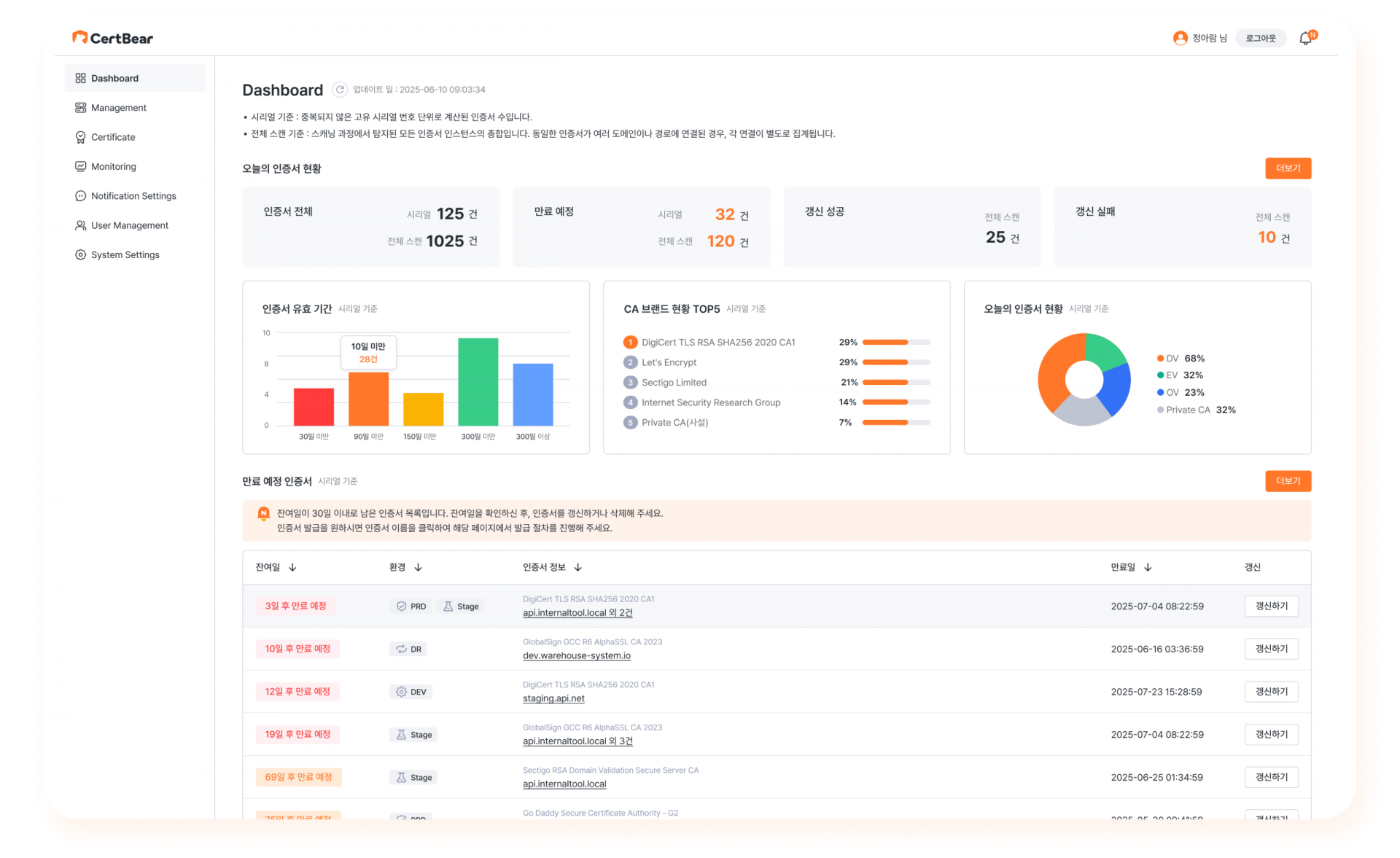The height and width of the screenshot is (858, 1400).
Task: Open the notification bell
Action: click(x=1305, y=39)
